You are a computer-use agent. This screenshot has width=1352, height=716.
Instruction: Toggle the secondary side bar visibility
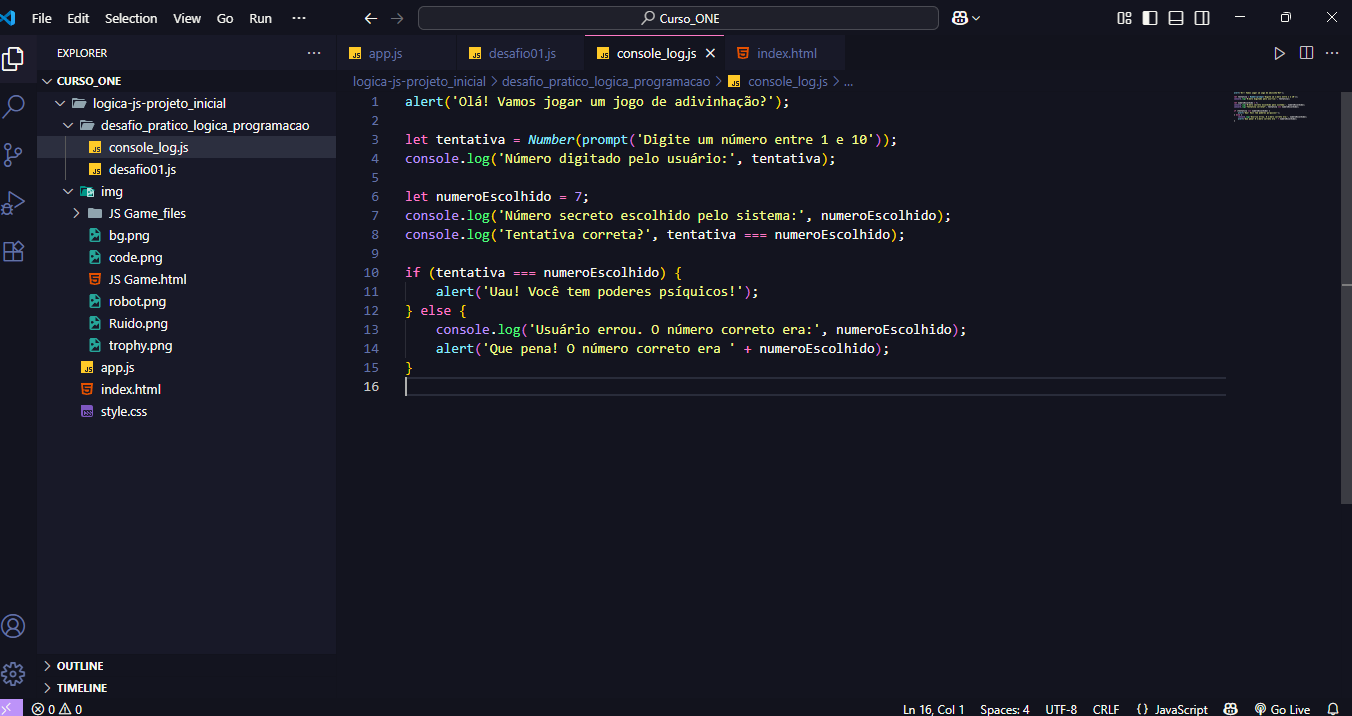pyautogui.click(x=1202, y=18)
